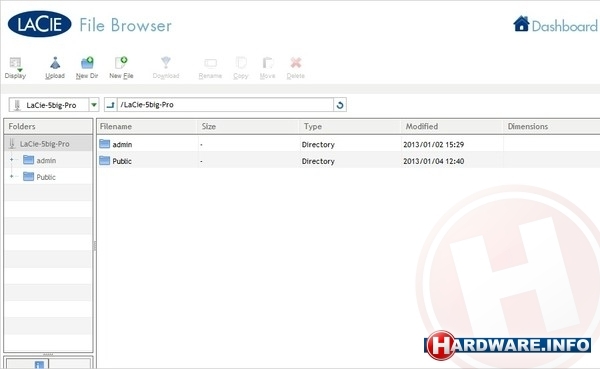
Task: Create a folder with New Dir
Action: tap(87, 68)
